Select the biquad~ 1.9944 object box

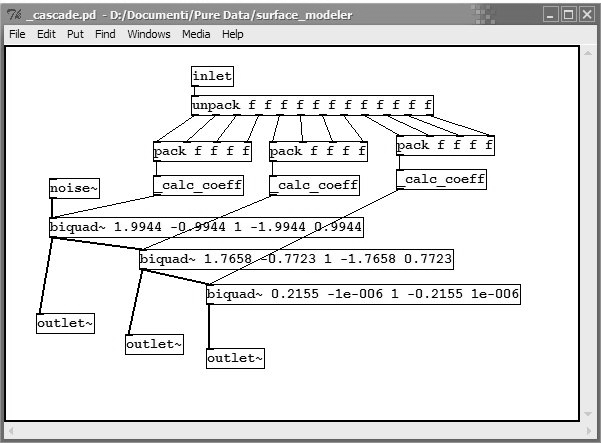(x=206, y=227)
